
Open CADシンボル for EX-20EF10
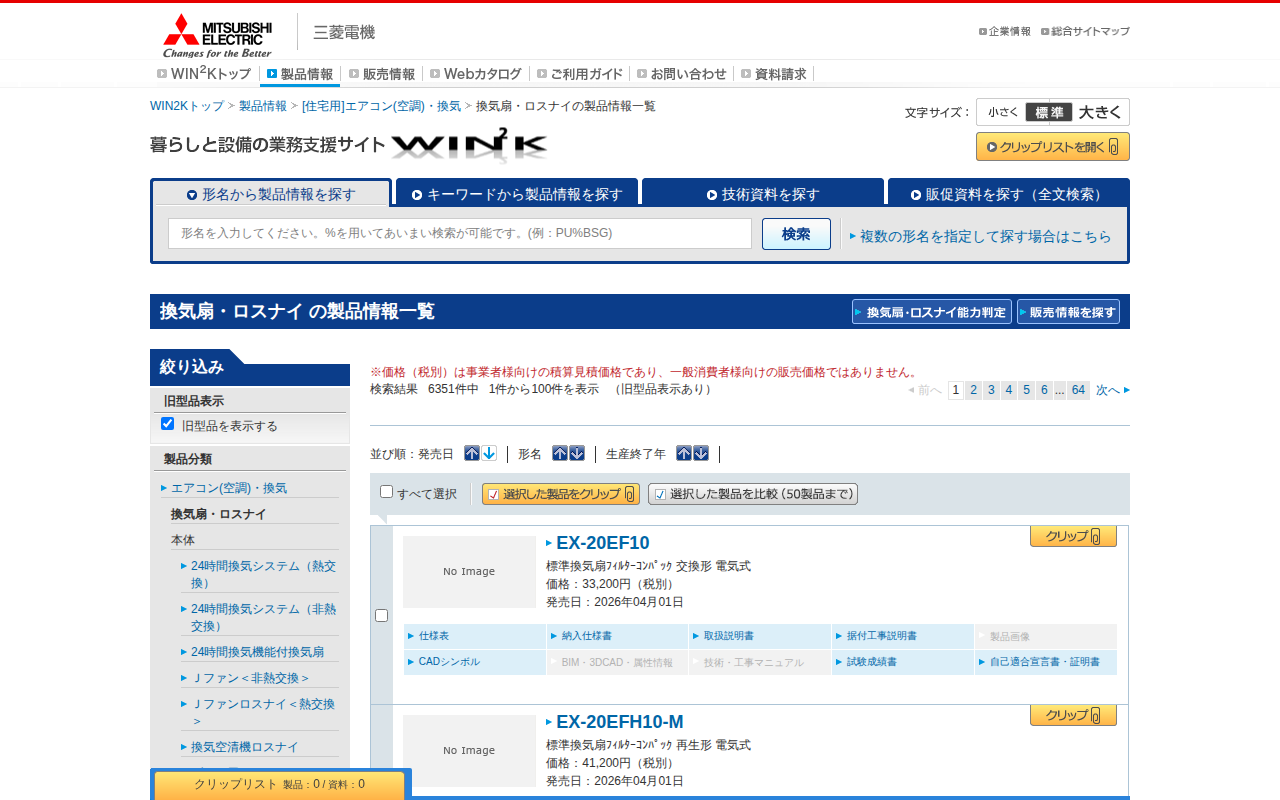[x=475, y=662]
